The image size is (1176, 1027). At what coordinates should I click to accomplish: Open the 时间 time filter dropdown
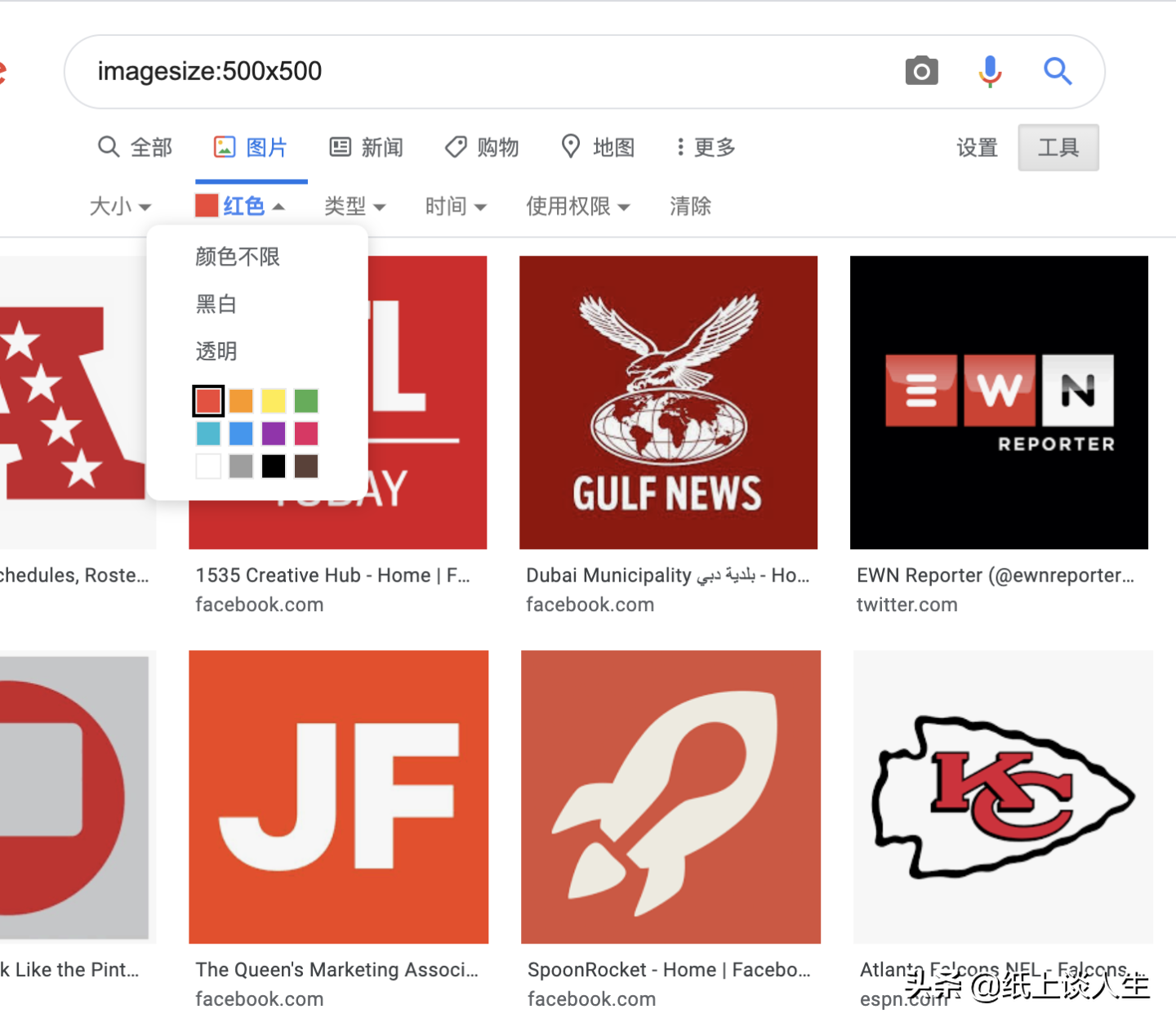(455, 206)
